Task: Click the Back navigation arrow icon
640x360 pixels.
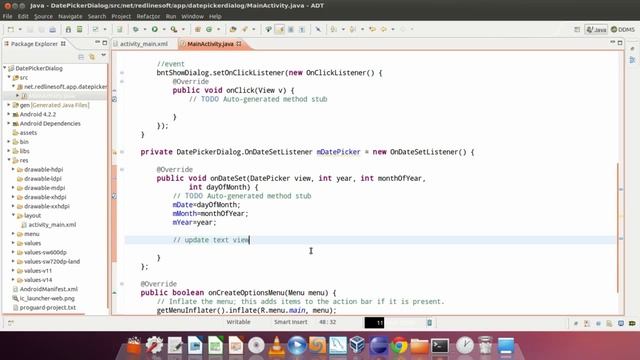Action: (x=384, y=29)
